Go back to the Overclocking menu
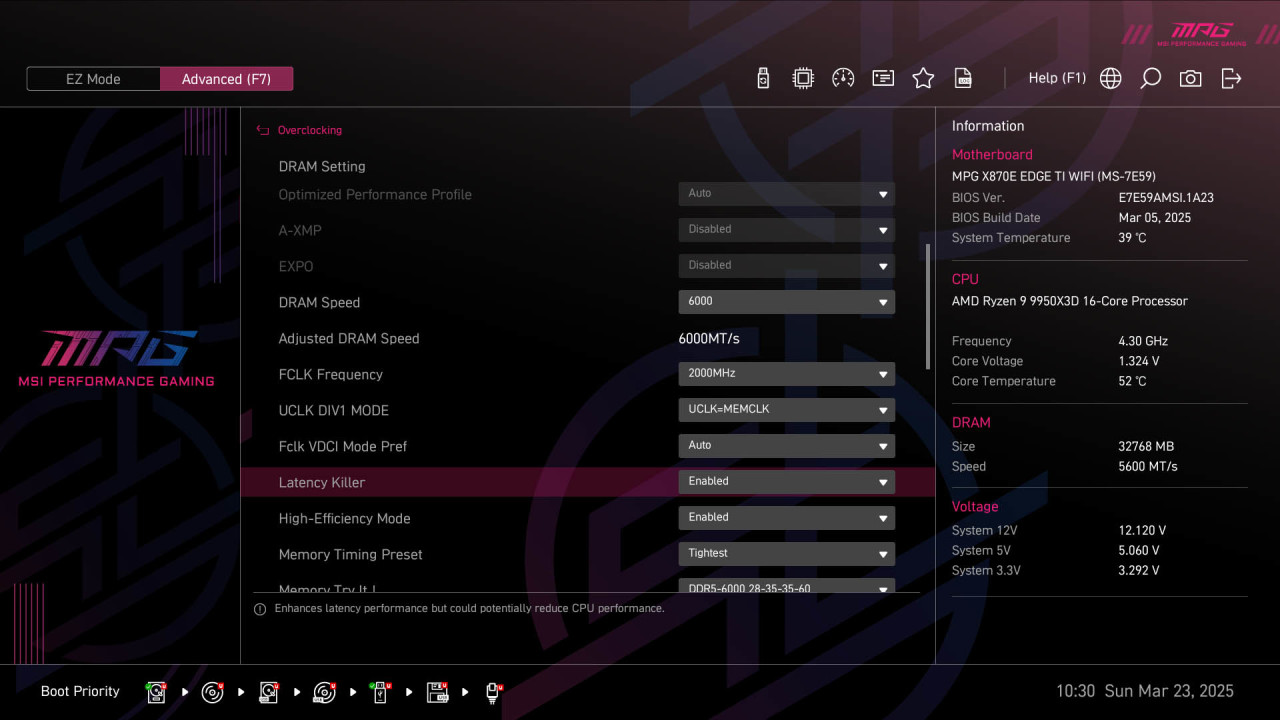This screenshot has height=720, width=1280. click(309, 130)
